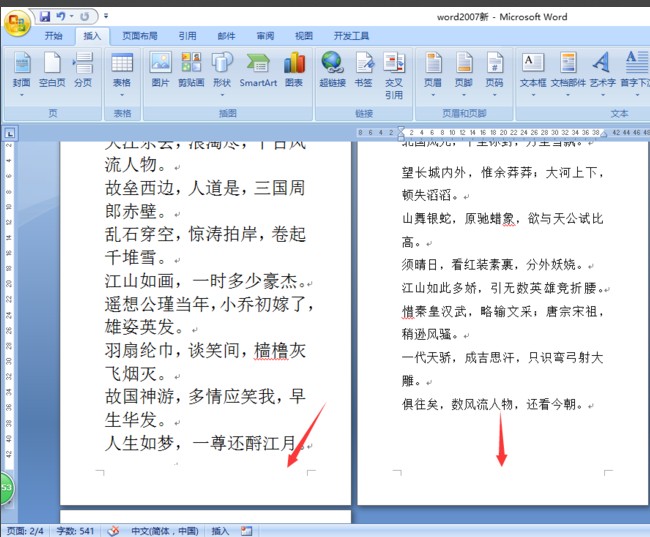The height and width of the screenshot is (537, 650).
Task: Click page count 页面: 2/4 in status bar
Action: (x=25, y=531)
